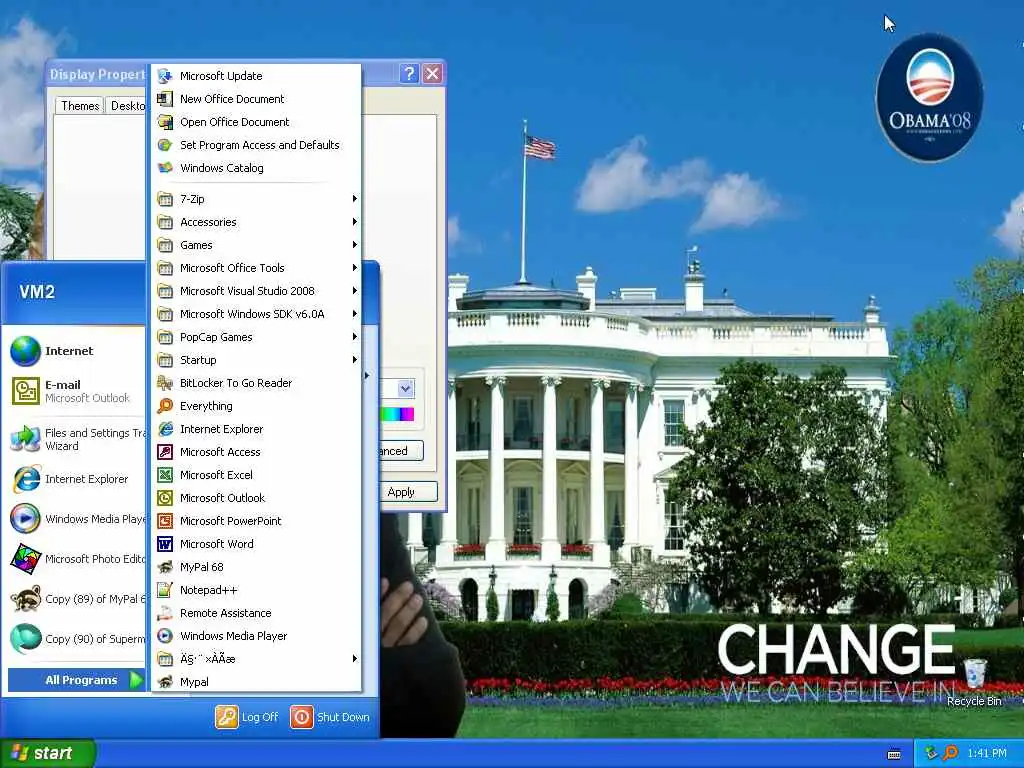The height and width of the screenshot is (768, 1024).
Task: Click the Open Office Document icon
Action: [165, 122]
